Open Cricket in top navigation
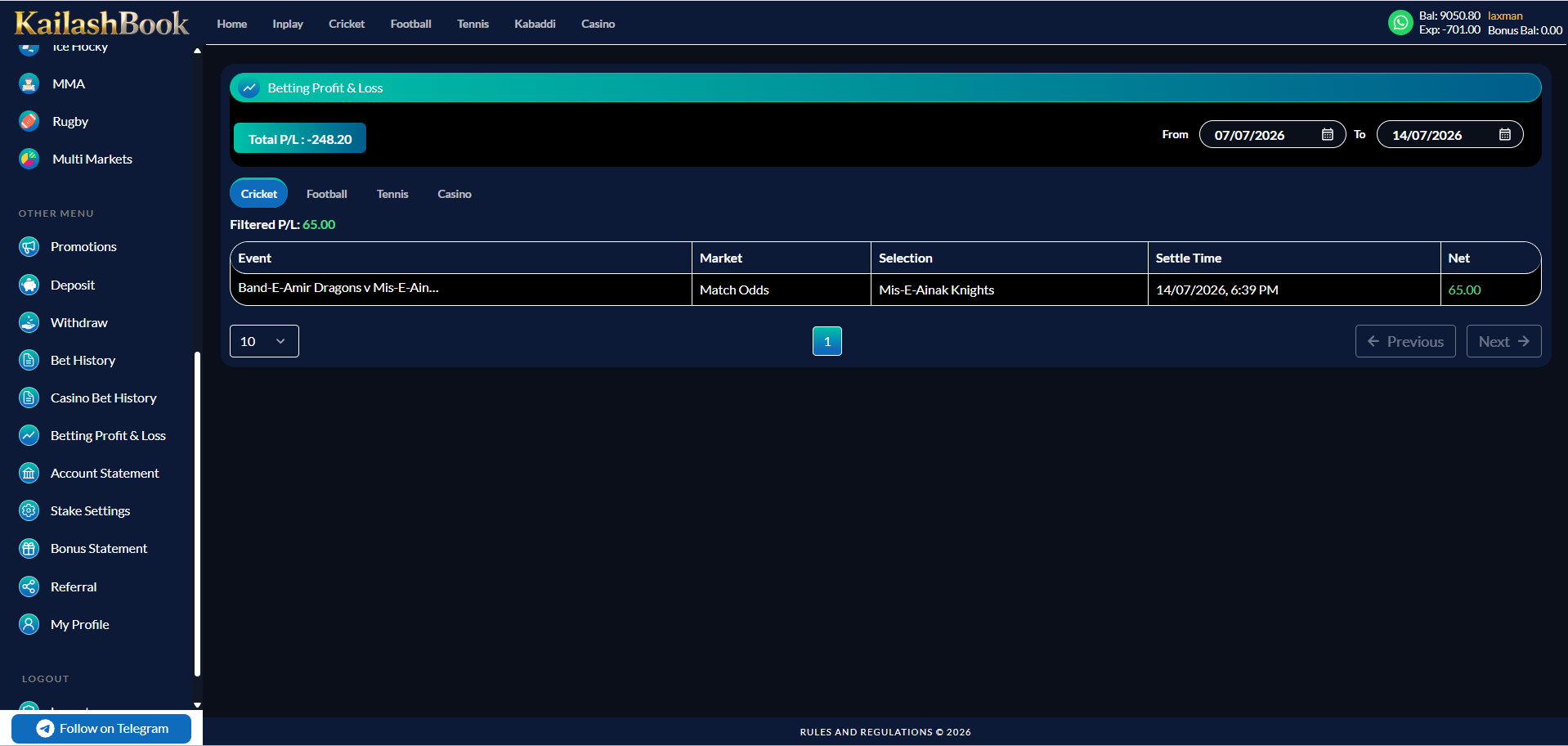 coord(347,24)
